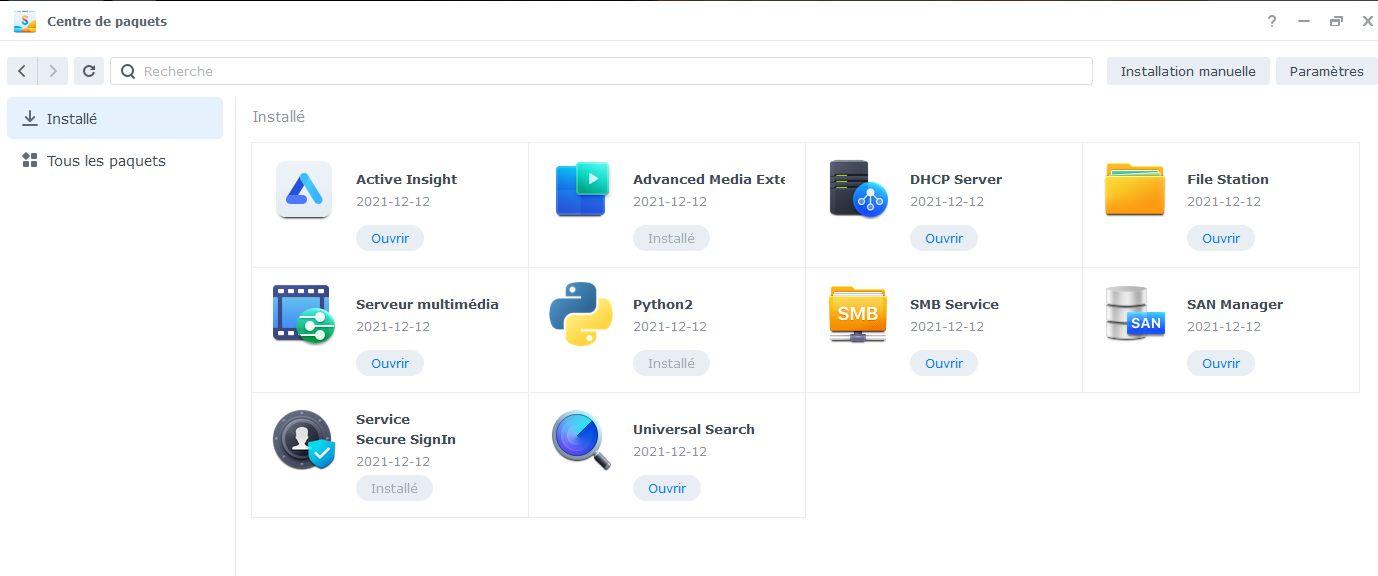Click the DHCP Server package title
This screenshot has height=576, width=1378.
tap(956, 179)
